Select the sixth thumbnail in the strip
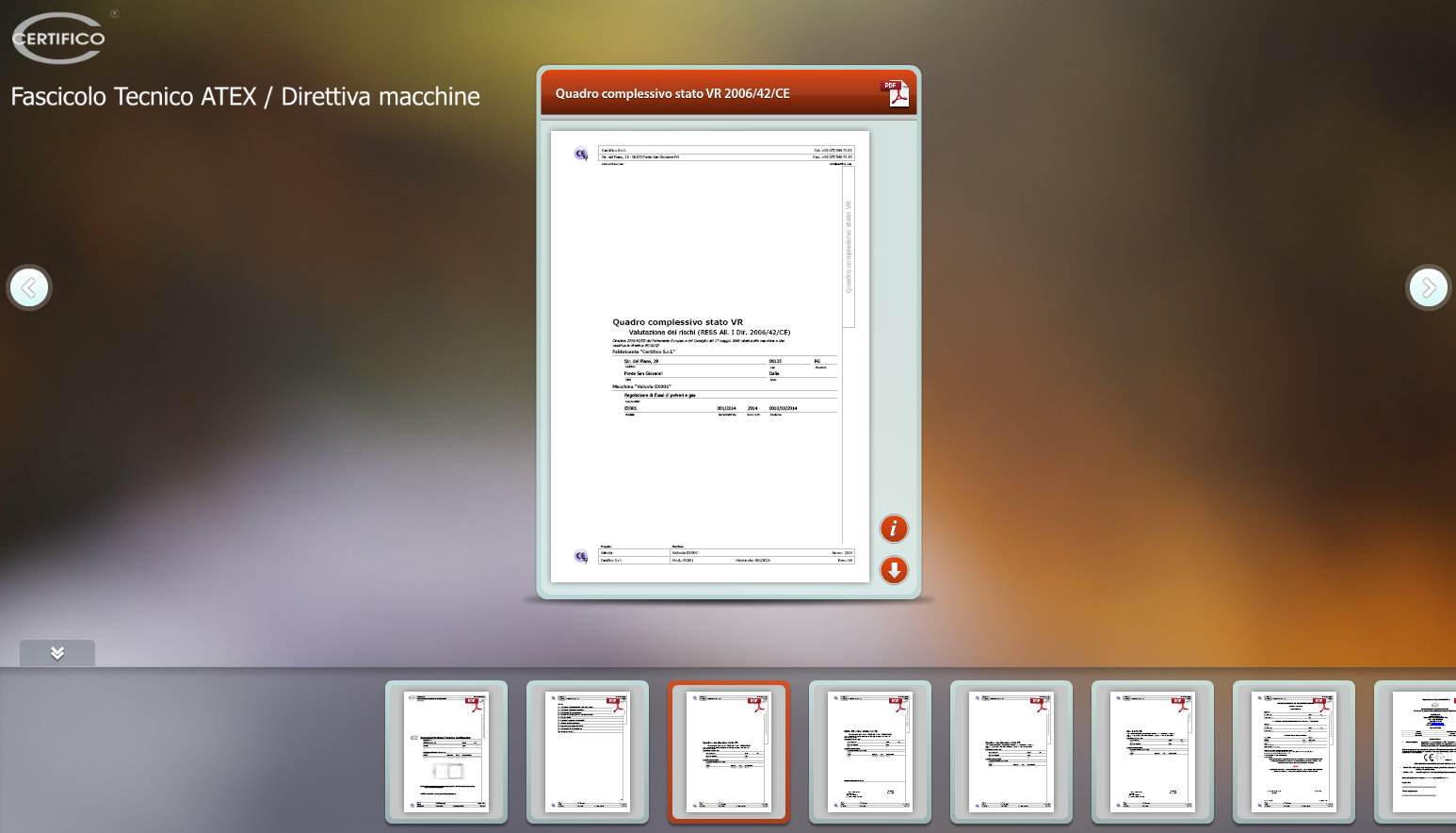The image size is (1456, 833). click(1153, 752)
